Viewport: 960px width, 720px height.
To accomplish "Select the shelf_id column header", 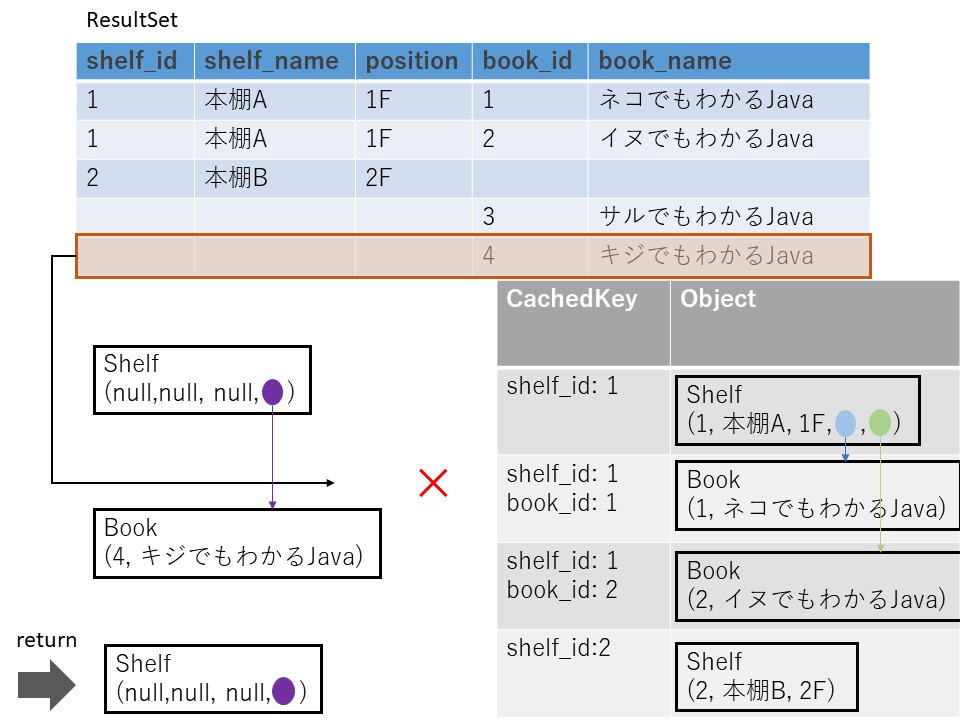I will pyautogui.click(x=134, y=61).
